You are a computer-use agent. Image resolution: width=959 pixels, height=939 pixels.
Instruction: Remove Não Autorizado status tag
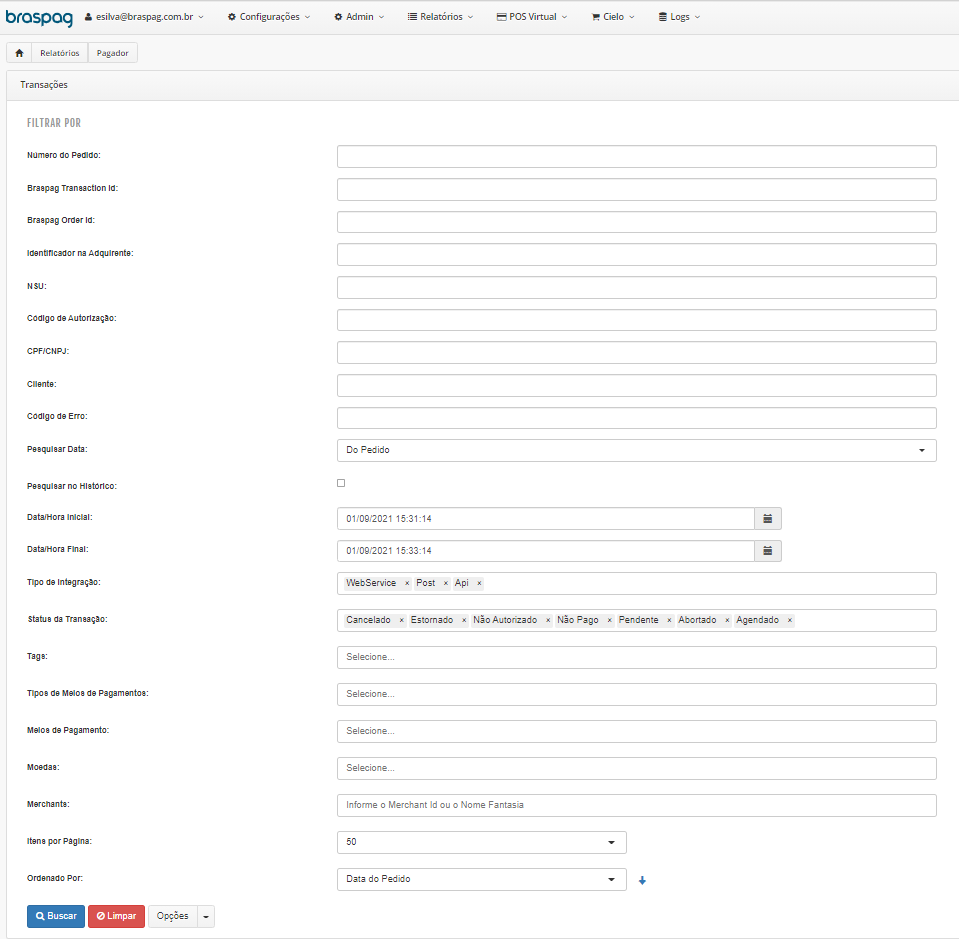(548, 620)
